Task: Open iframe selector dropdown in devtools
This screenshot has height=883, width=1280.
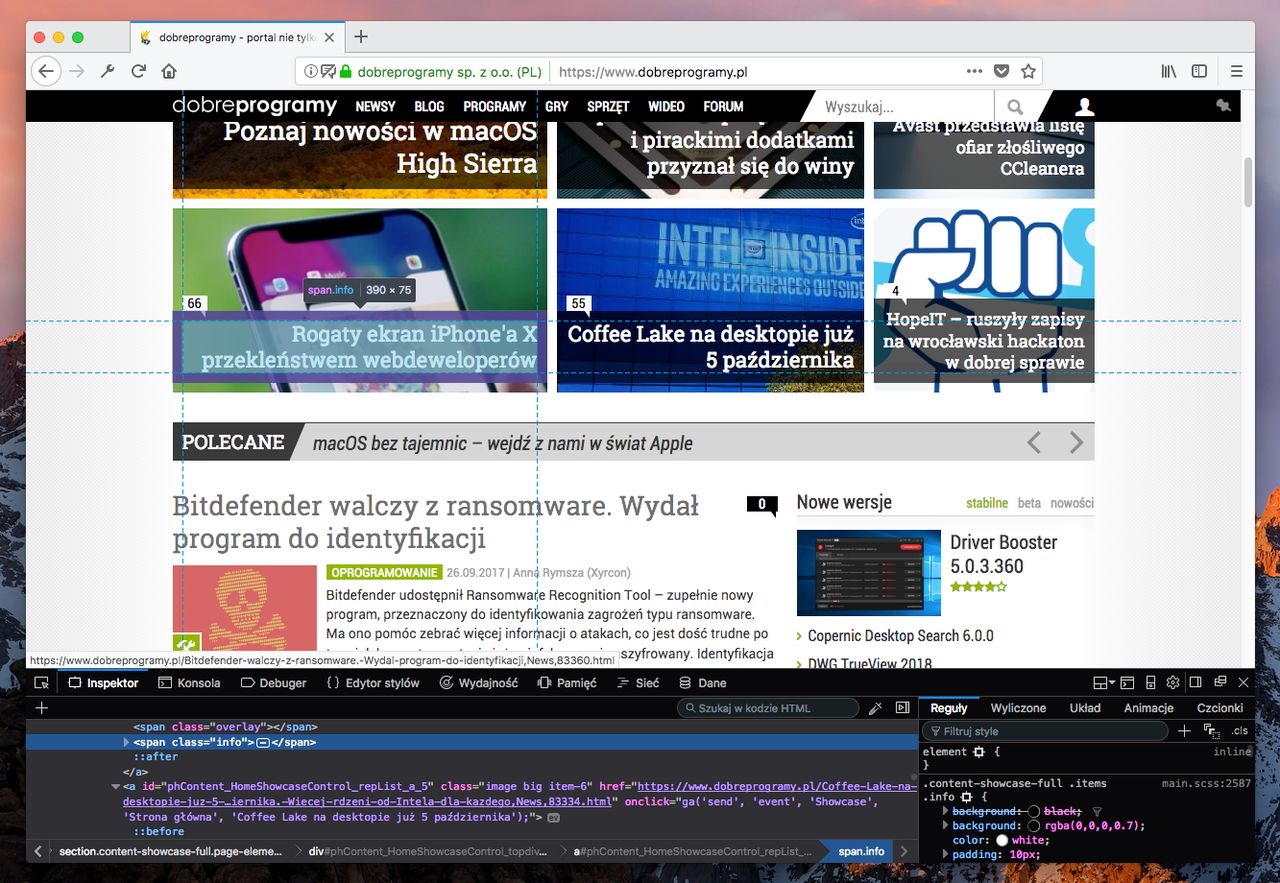Action: pos(1104,683)
